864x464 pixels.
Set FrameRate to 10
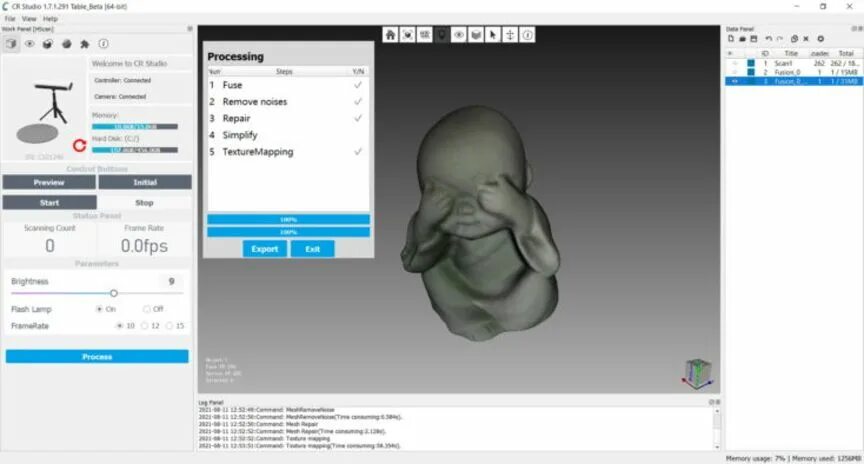coord(119,326)
